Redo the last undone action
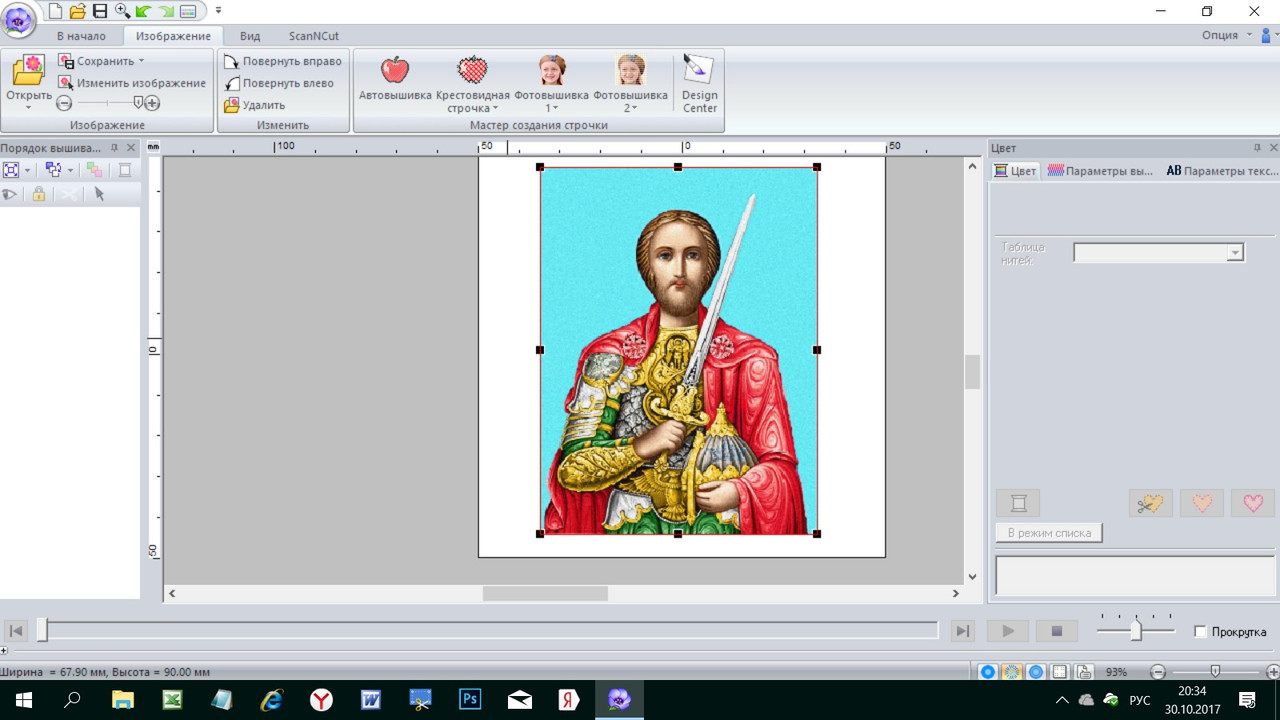The width and height of the screenshot is (1280, 720). coord(165,11)
